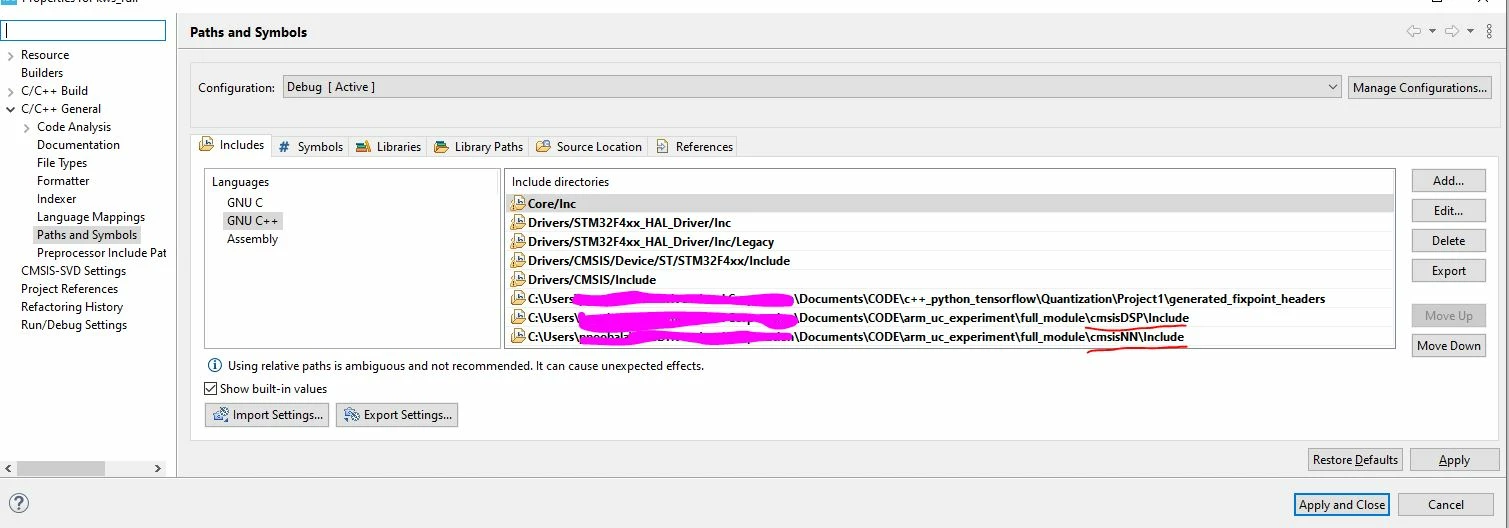Click the References tab icon

click(662, 147)
